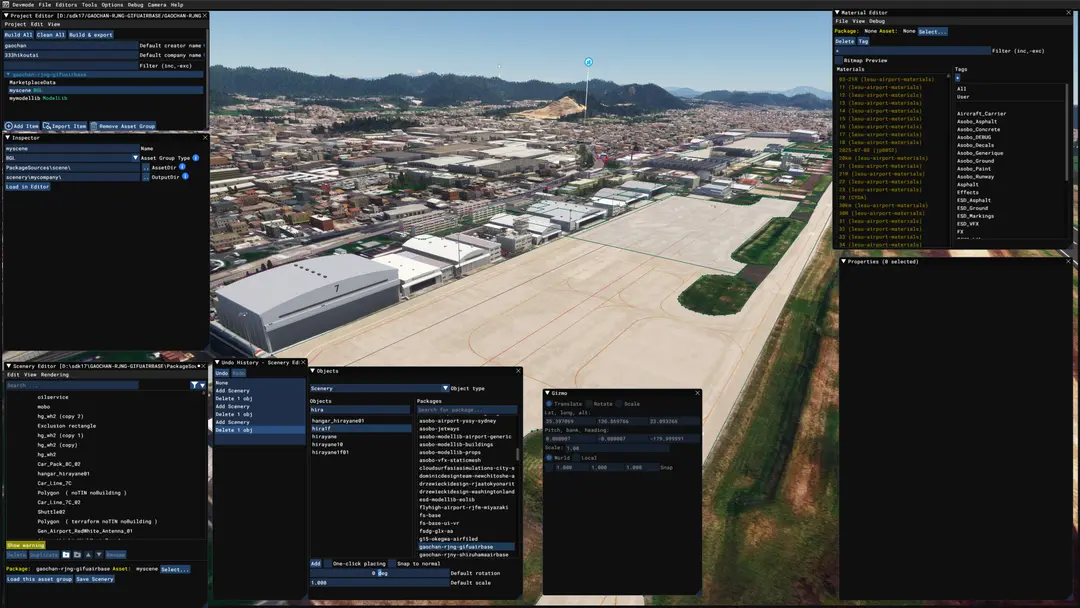Click the Gizmo Scale value slider

(x=616, y=448)
